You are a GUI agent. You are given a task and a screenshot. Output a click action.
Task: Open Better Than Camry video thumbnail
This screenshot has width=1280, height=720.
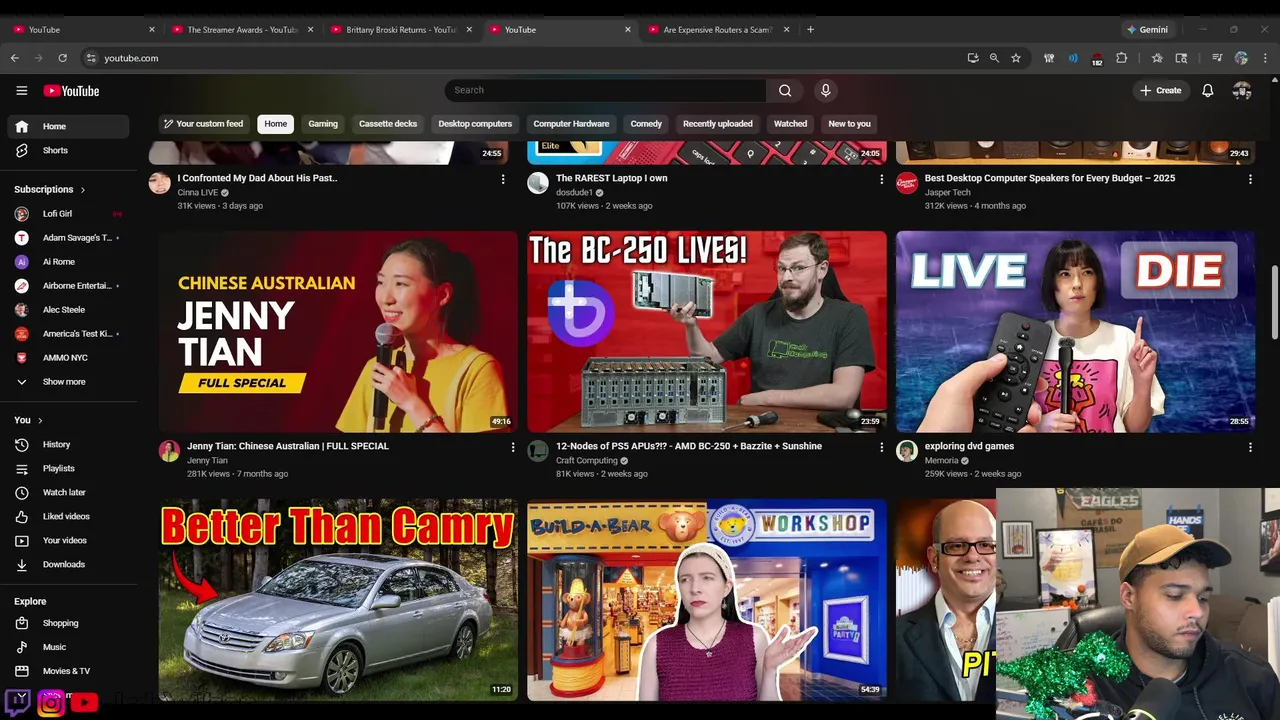pyautogui.click(x=338, y=600)
